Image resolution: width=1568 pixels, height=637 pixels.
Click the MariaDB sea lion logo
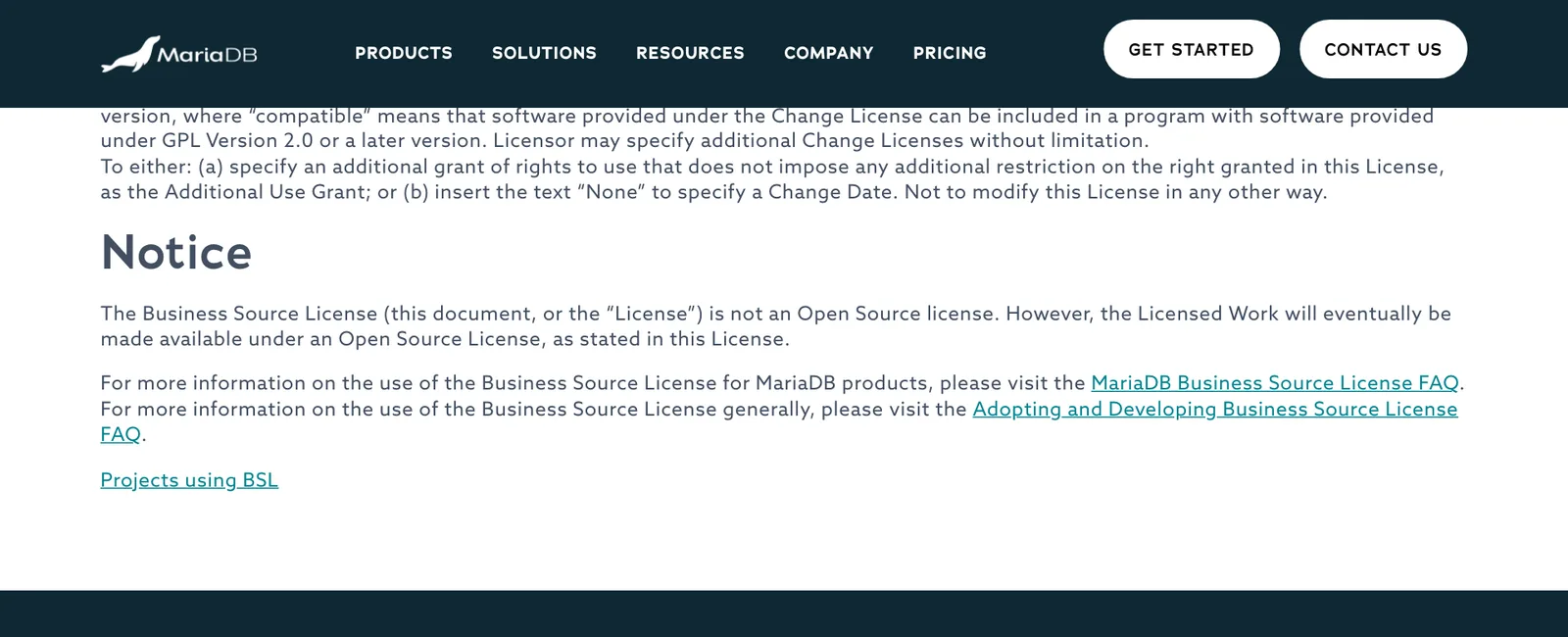179,54
